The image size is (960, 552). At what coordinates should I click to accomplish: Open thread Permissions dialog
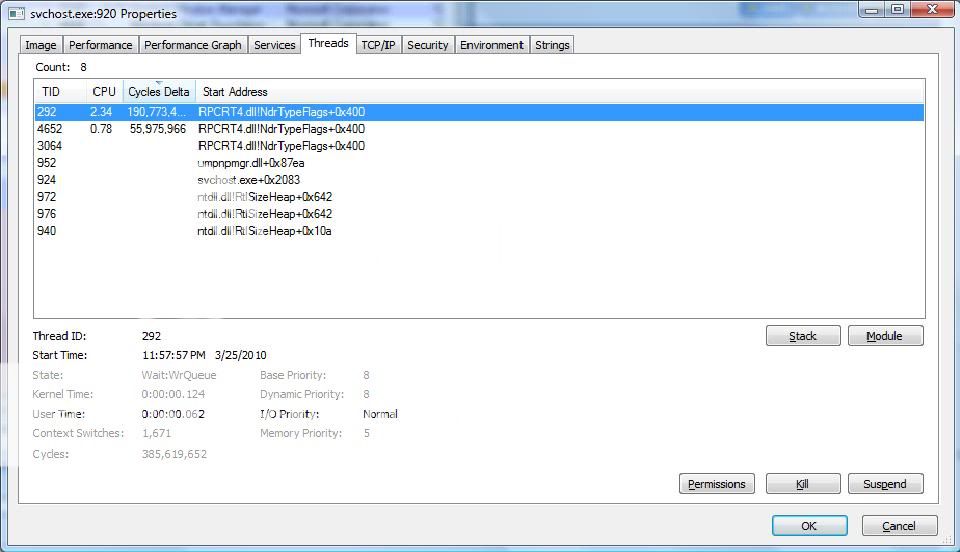click(716, 484)
